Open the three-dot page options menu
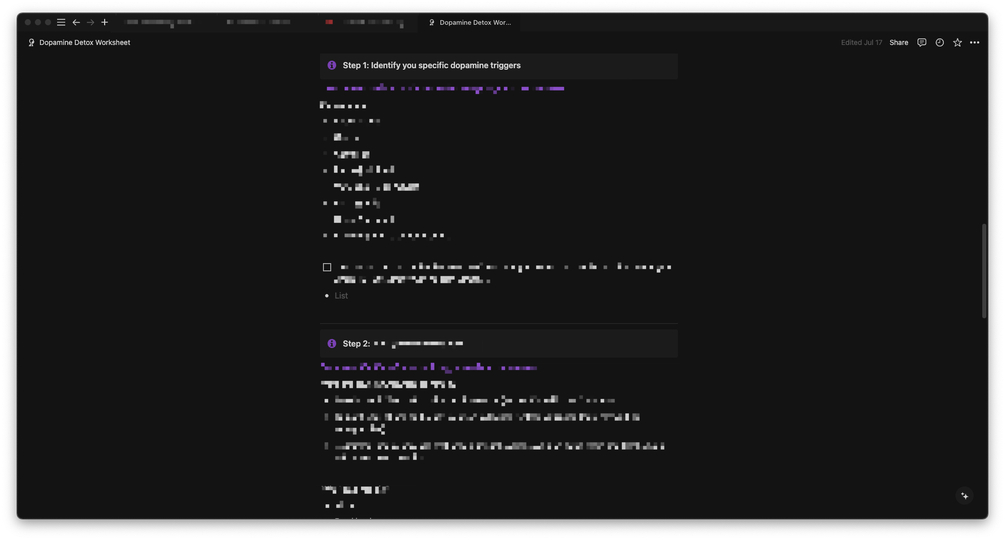The width and height of the screenshot is (1005, 540). 975,43
